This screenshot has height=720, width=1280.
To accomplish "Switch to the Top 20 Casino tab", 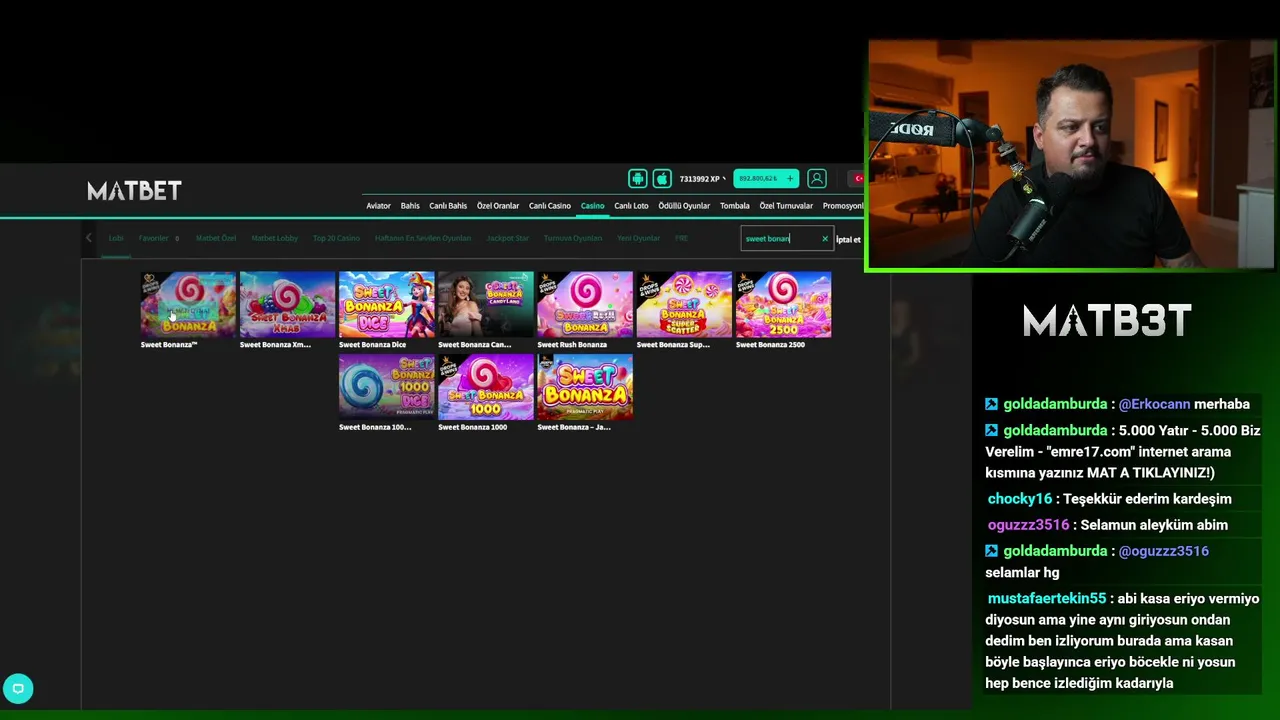I will (x=336, y=239).
